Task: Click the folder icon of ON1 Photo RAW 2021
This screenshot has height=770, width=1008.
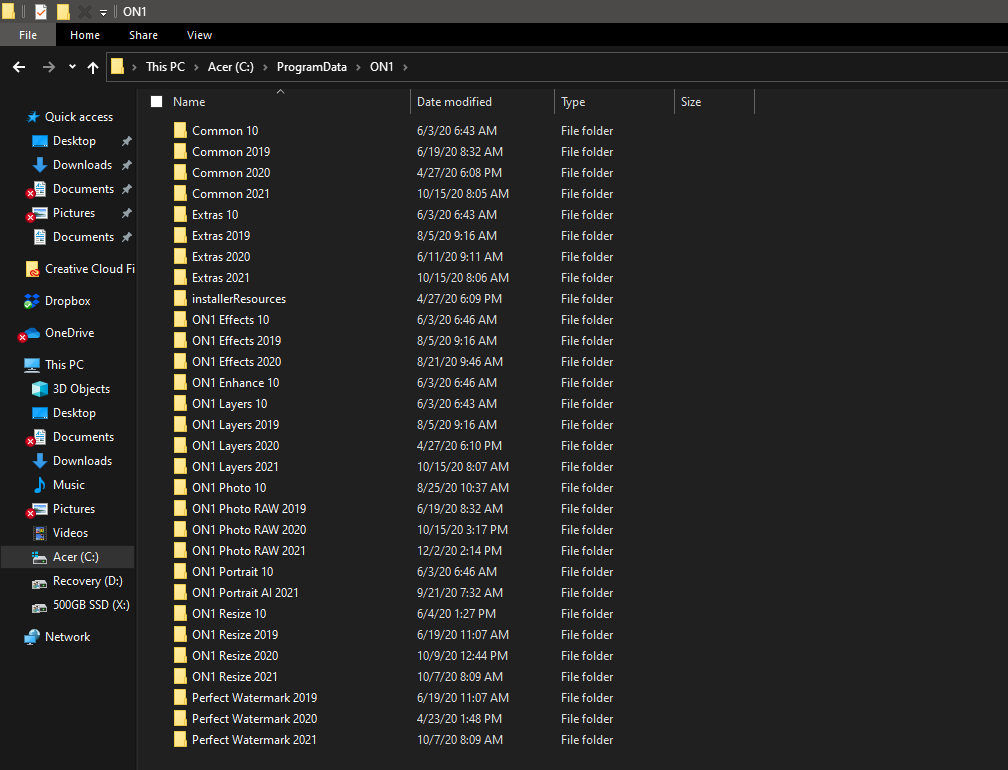Action: (x=180, y=551)
